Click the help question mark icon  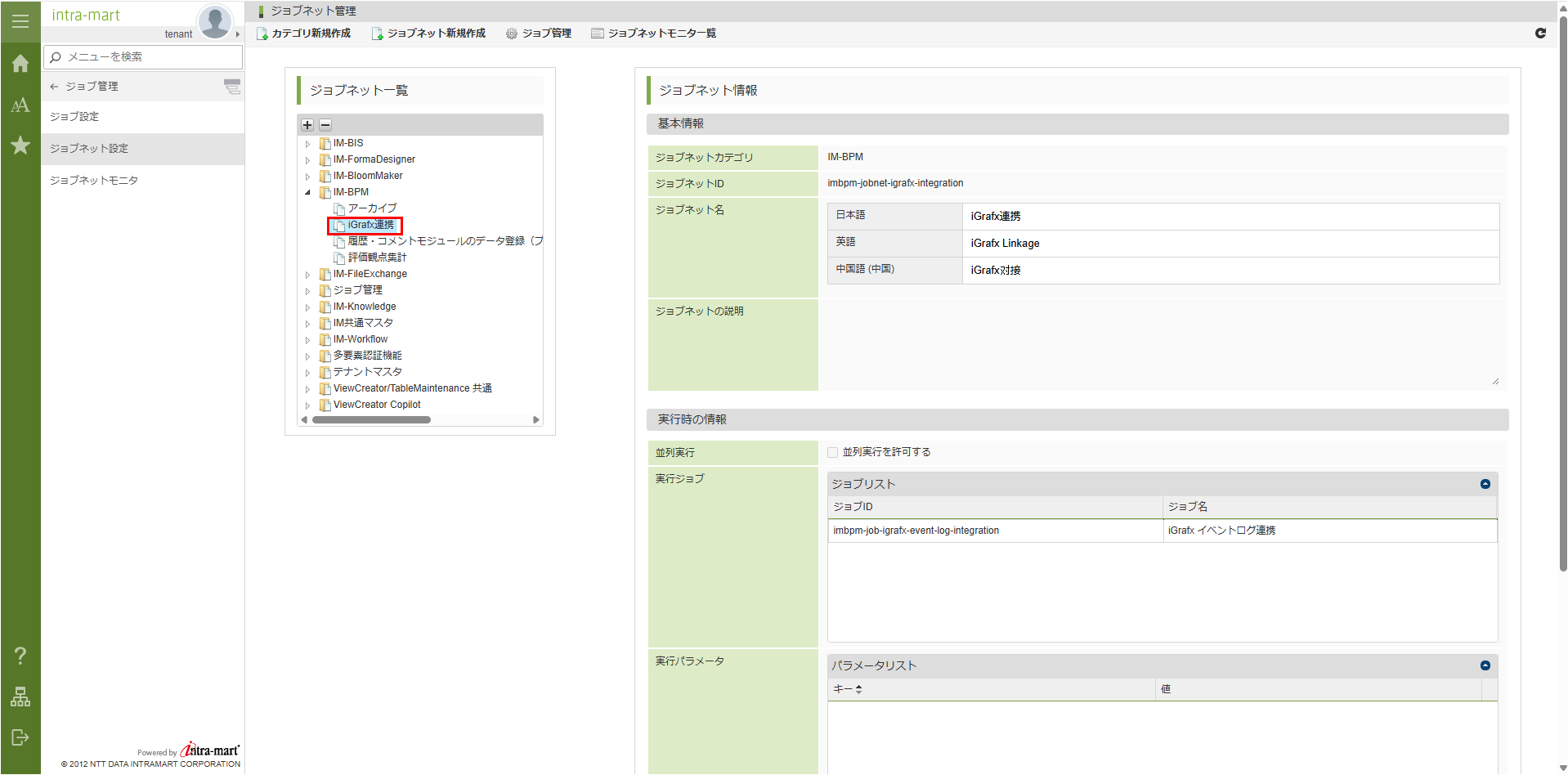point(20,656)
